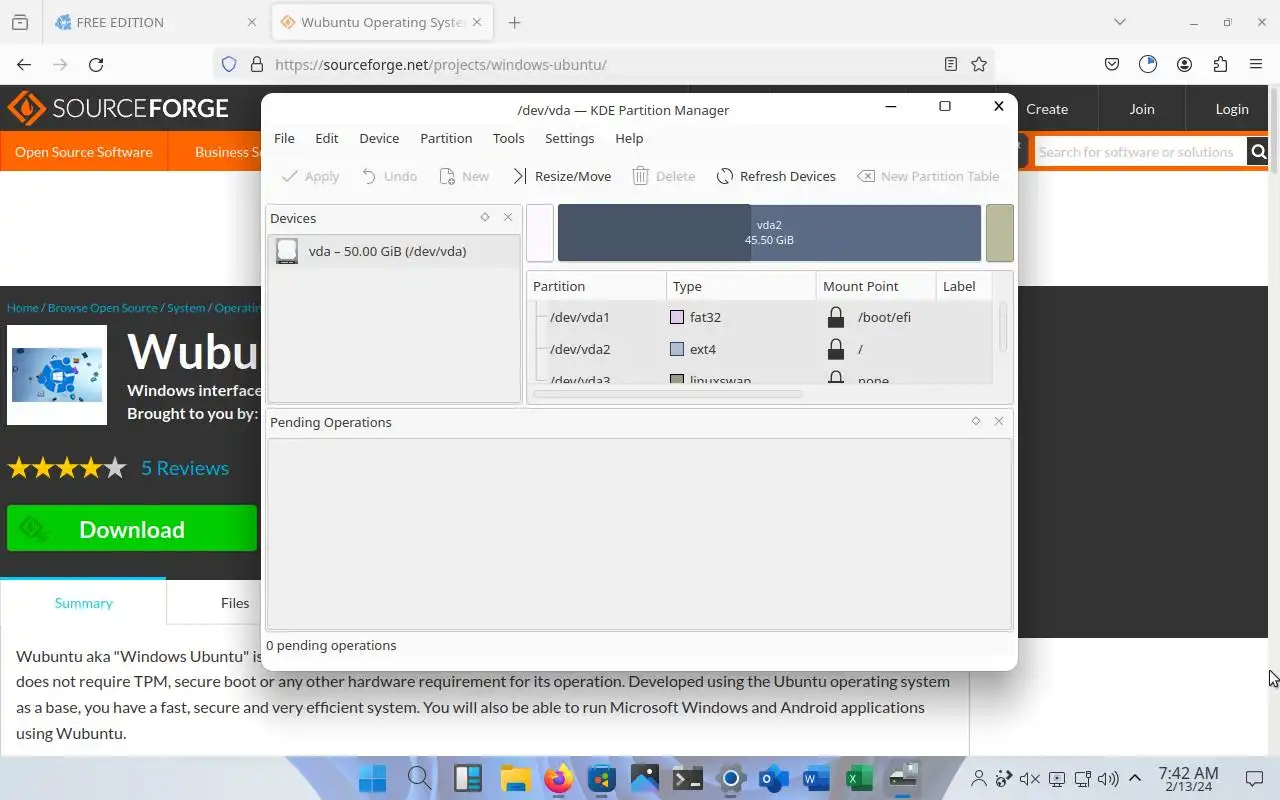Sort by the Label column header
Screen dimensions: 1280x800
965,286
